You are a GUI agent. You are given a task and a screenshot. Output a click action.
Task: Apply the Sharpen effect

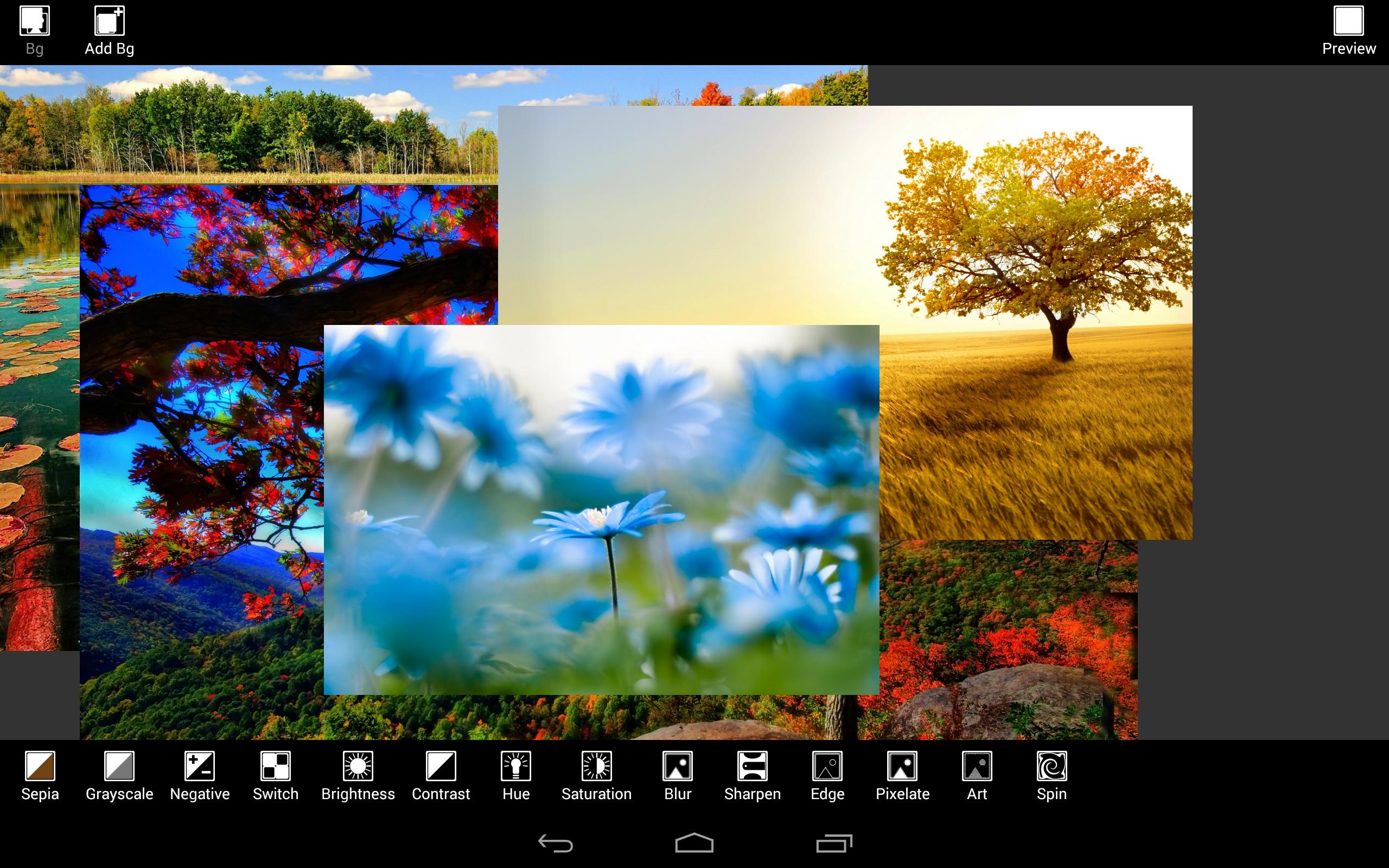pyautogui.click(x=753, y=776)
